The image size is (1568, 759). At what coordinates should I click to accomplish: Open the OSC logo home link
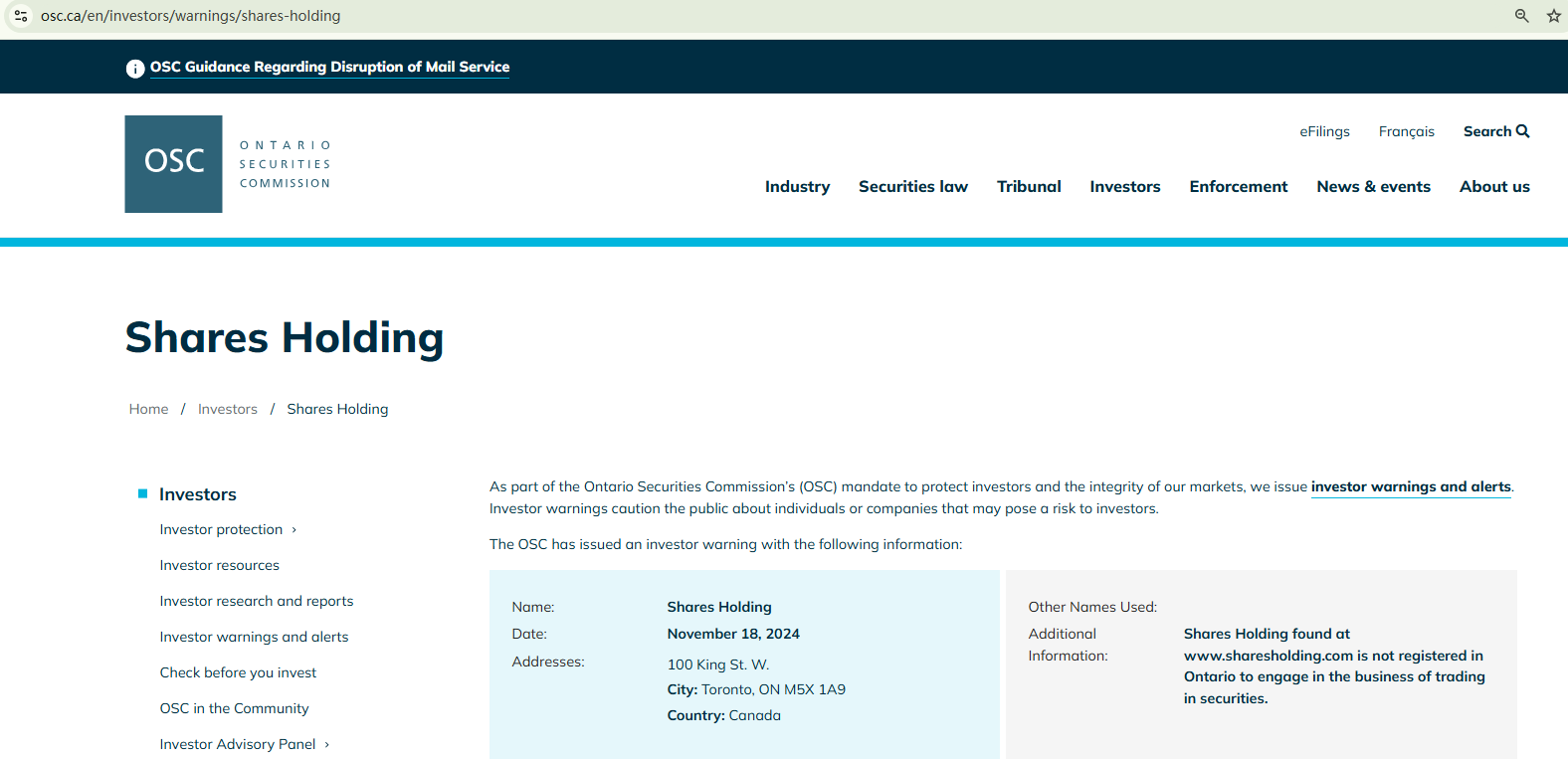pos(173,164)
